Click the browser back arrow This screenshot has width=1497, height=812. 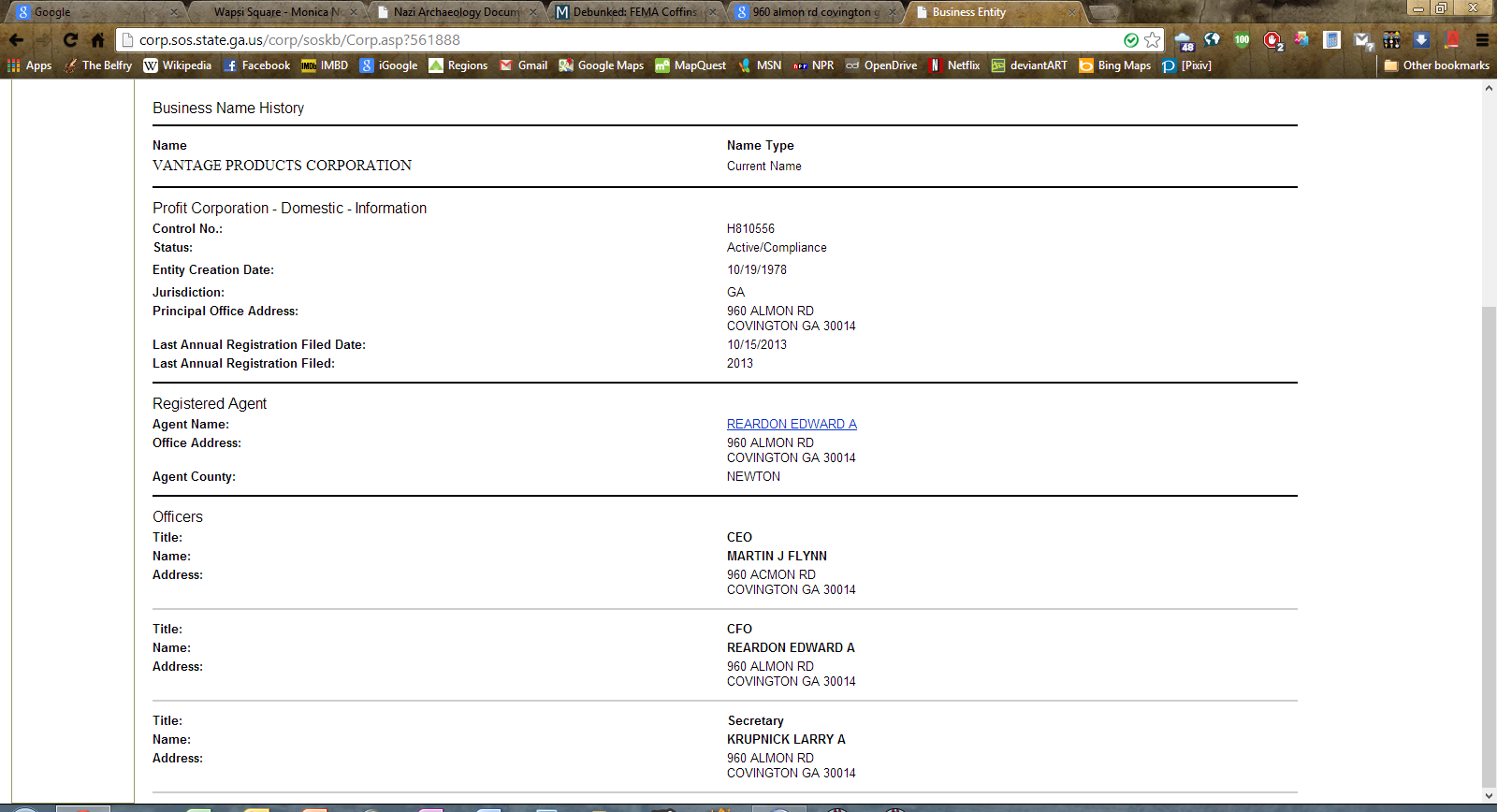pos(17,40)
